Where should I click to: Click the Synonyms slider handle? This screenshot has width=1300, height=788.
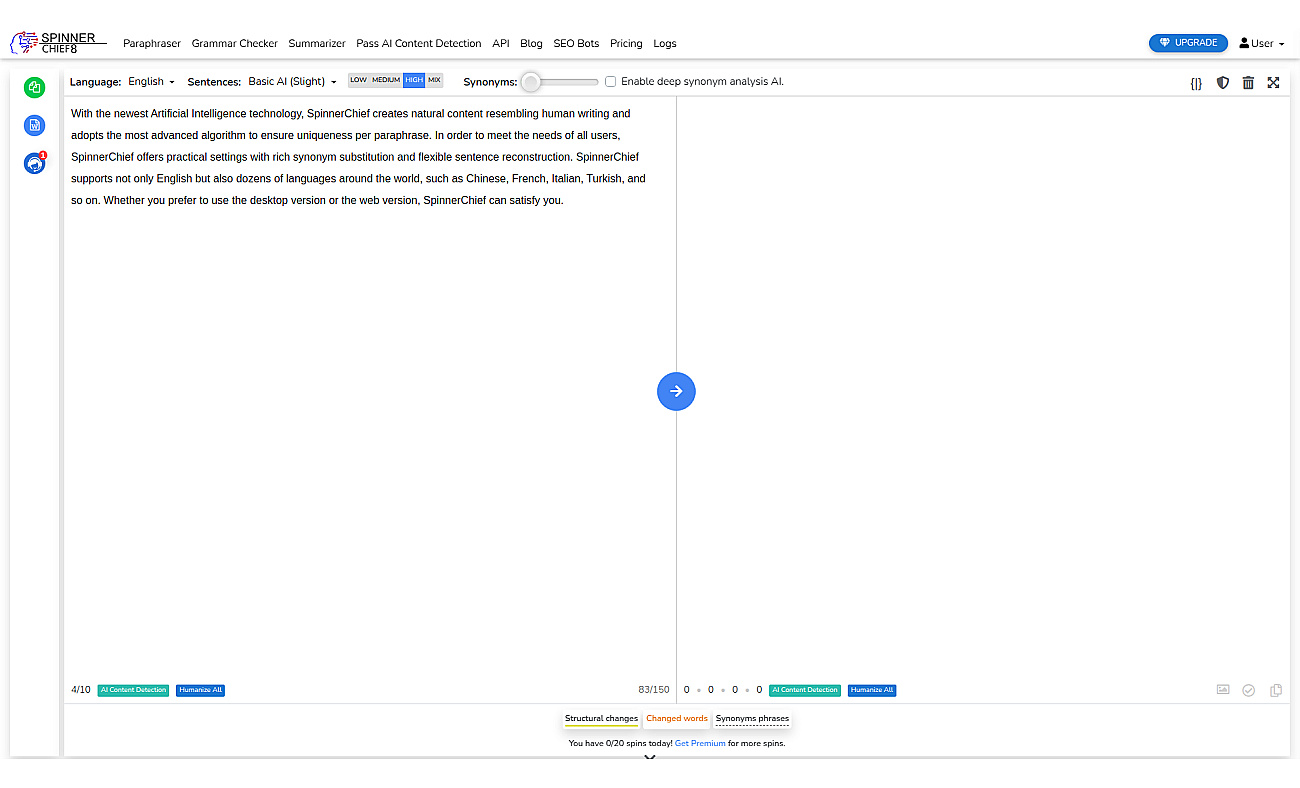pyautogui.click(x=531, y=82)
